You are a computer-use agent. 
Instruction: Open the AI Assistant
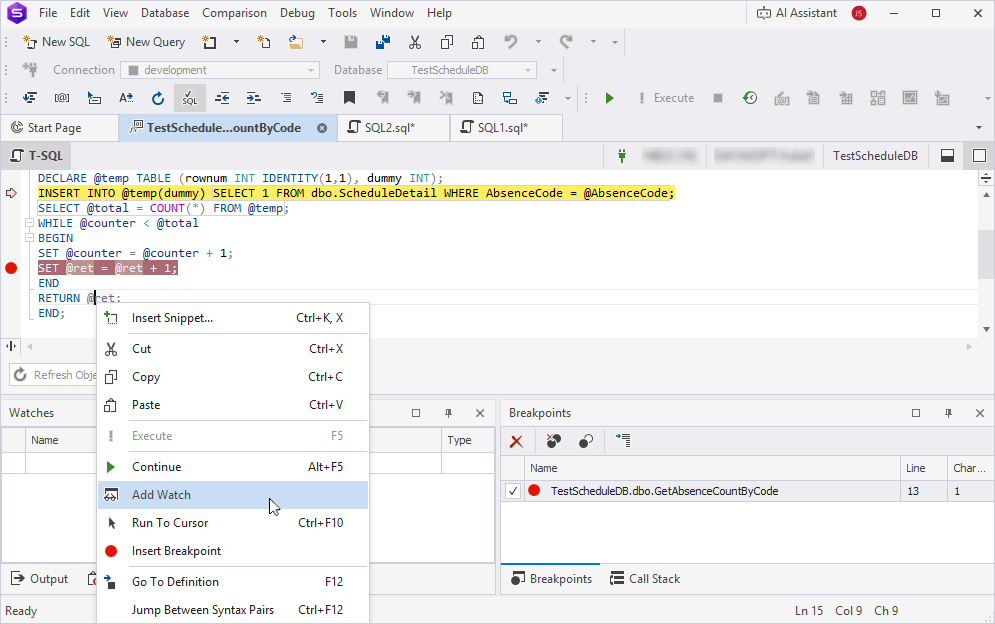click(x=796, y=13)
